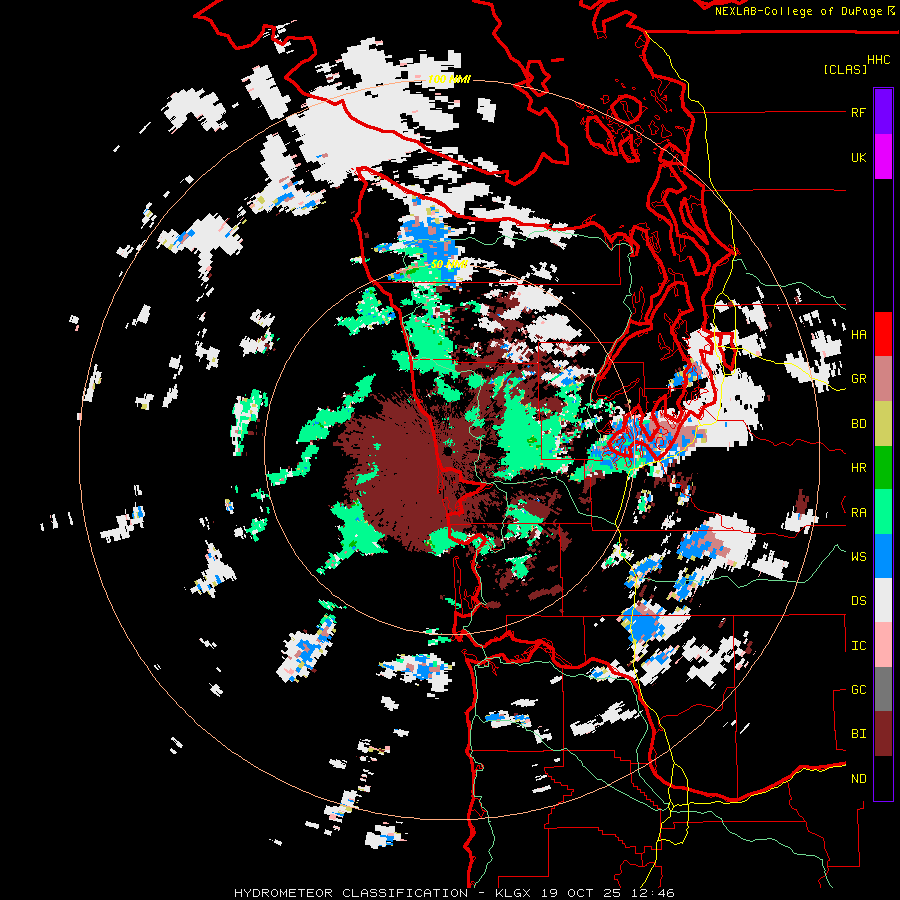Click the 100 NMI range ring label
This screenshot has width=900, height=900.
[449, 79]
